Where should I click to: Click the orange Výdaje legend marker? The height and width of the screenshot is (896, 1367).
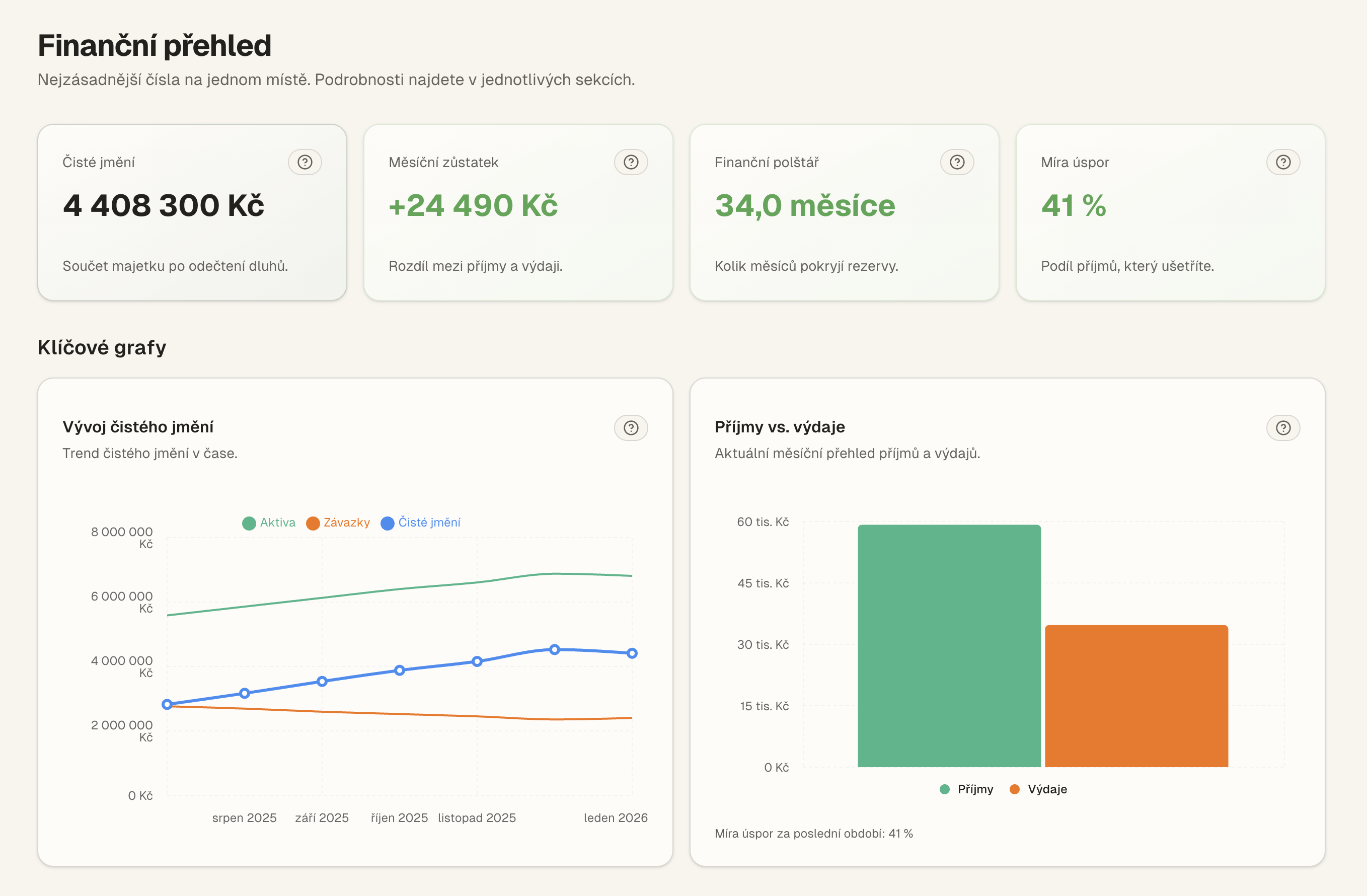(x=1014, y=789)
